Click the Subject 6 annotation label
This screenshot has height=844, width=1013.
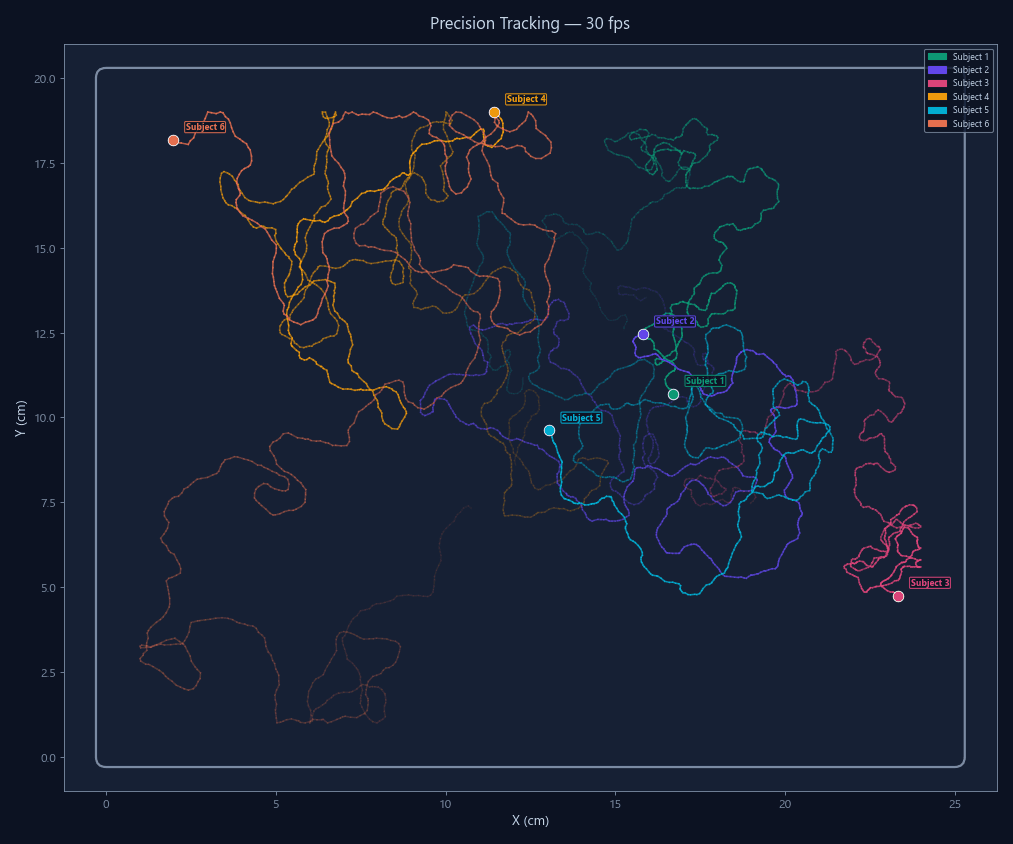205,127
